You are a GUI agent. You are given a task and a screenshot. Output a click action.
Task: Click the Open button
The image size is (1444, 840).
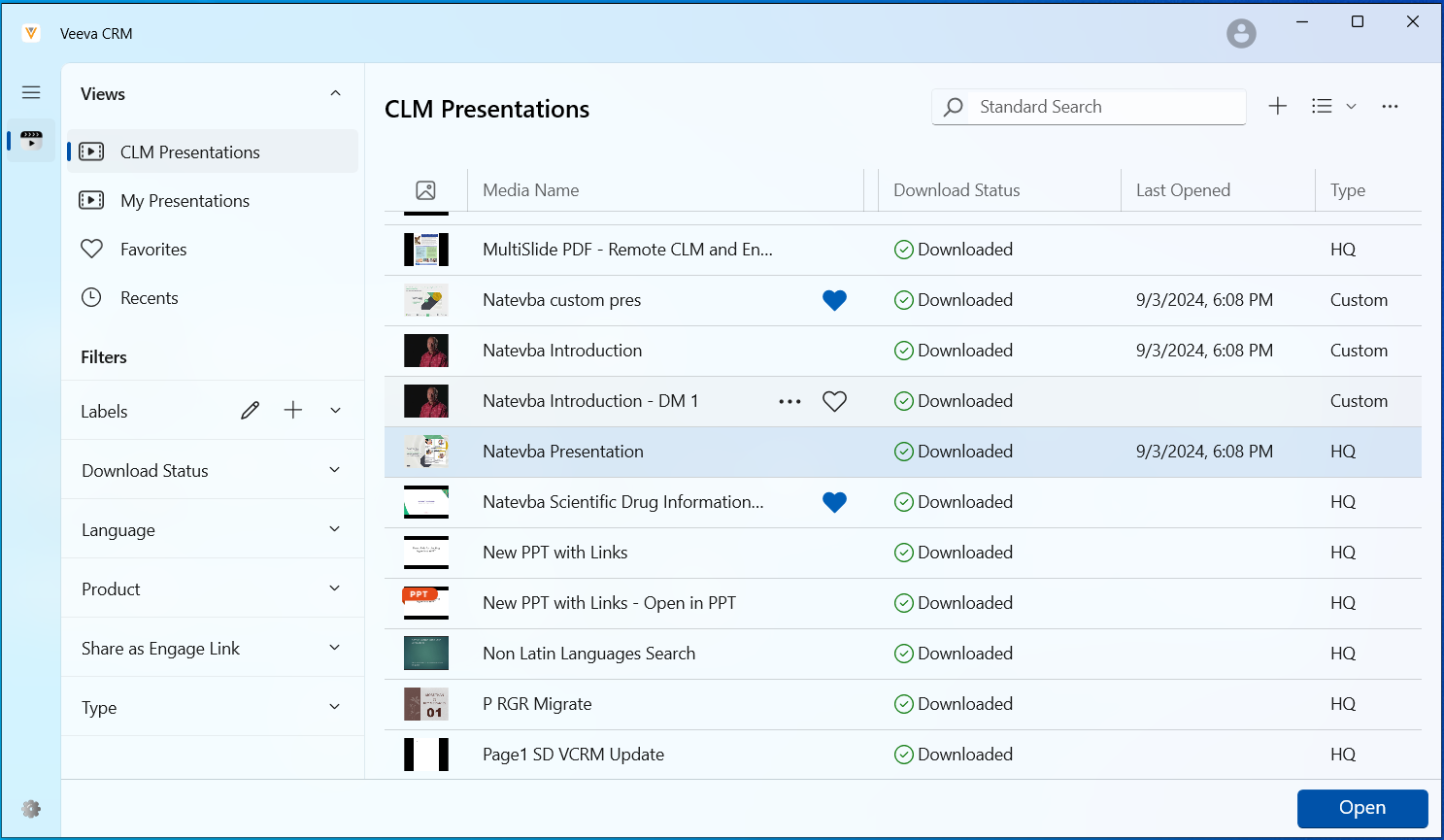1361,808
